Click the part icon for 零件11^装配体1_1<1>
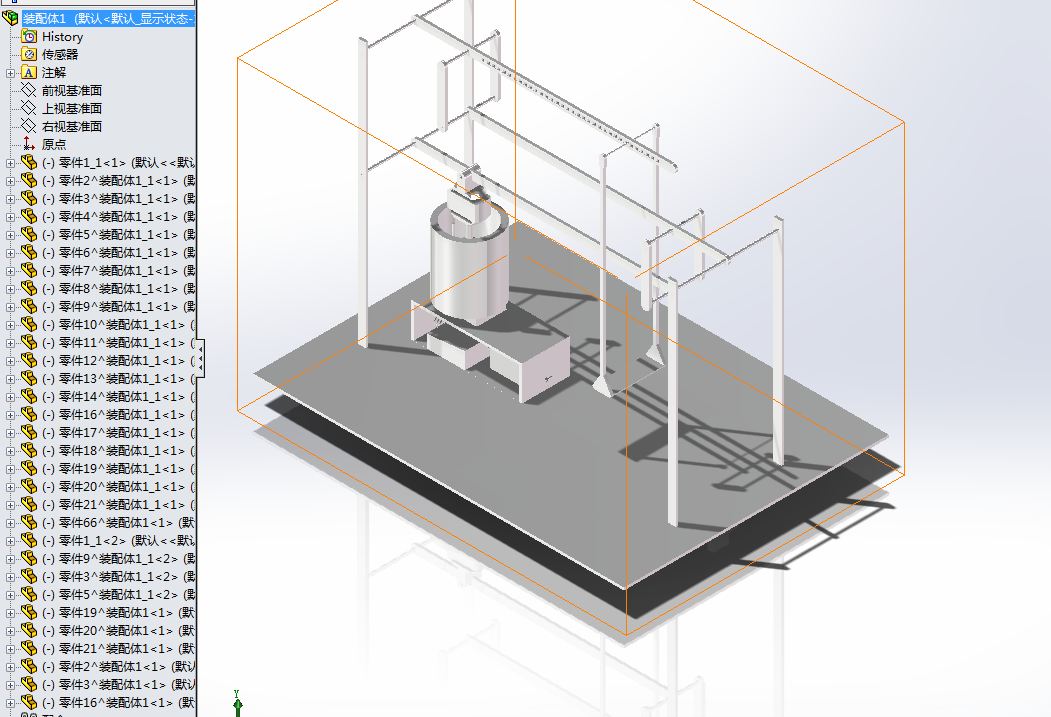The height and width of the screenshot is (717, 1051). point(29,342)
